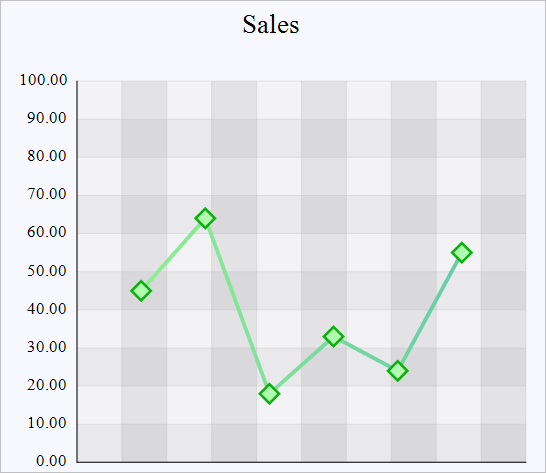The width and height of the screenshot is (546, 473).
Task: Select the peak diamond marker near 64
Action: click(x=205, y=218)
